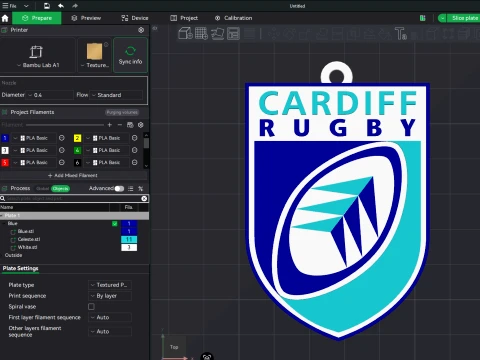480x360 pixels.
Task: Open Other layers filament sequence dropdown
Action: click(x=110, y=332)
